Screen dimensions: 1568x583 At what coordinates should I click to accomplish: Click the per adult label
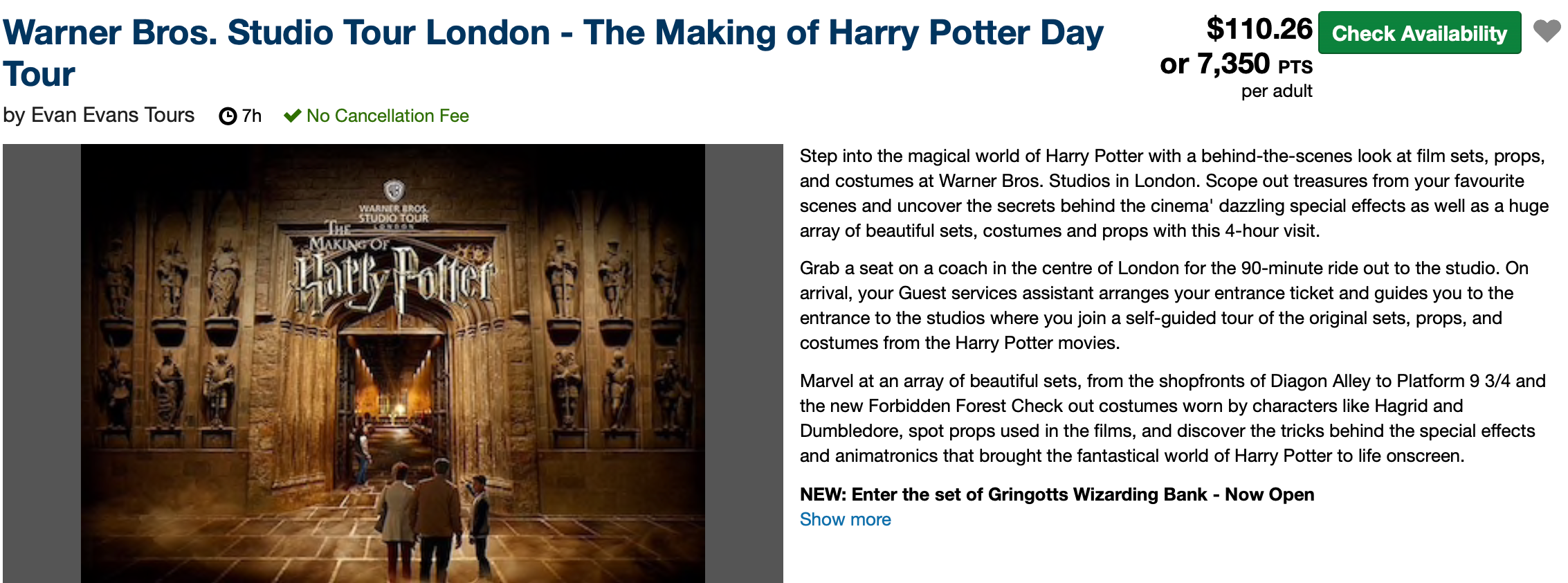tap(1276, 91)
